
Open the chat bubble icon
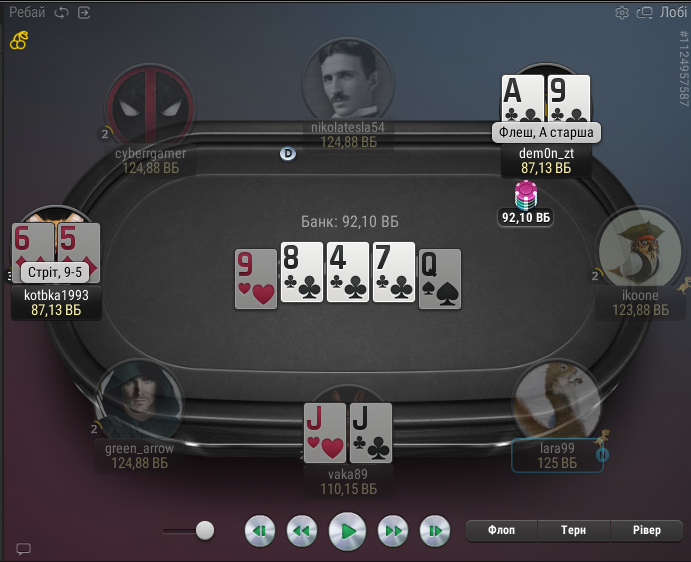(x=23, y=549)
